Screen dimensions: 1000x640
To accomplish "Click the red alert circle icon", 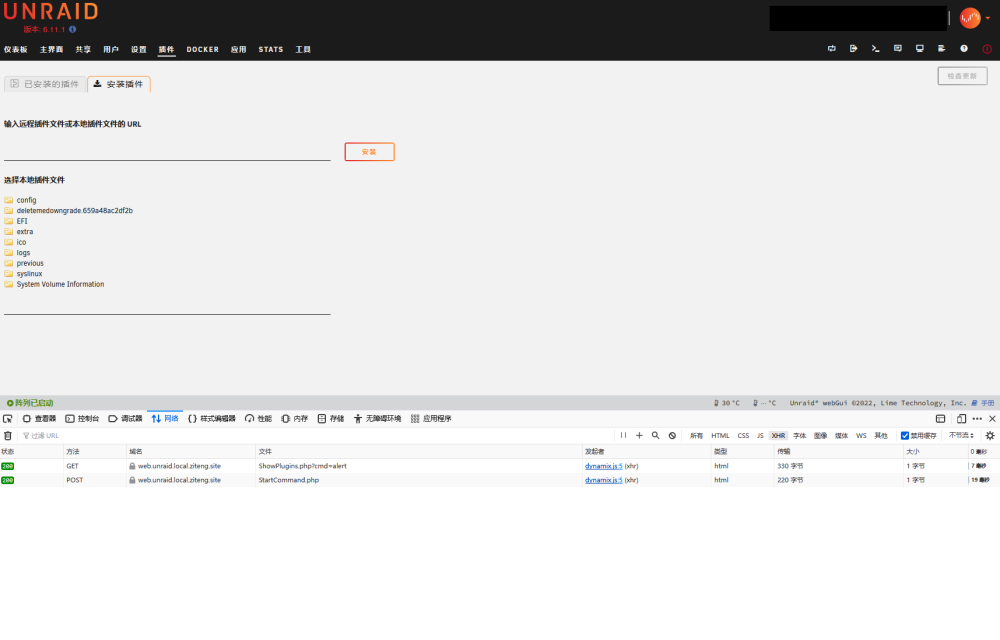I will coord(987,48).
